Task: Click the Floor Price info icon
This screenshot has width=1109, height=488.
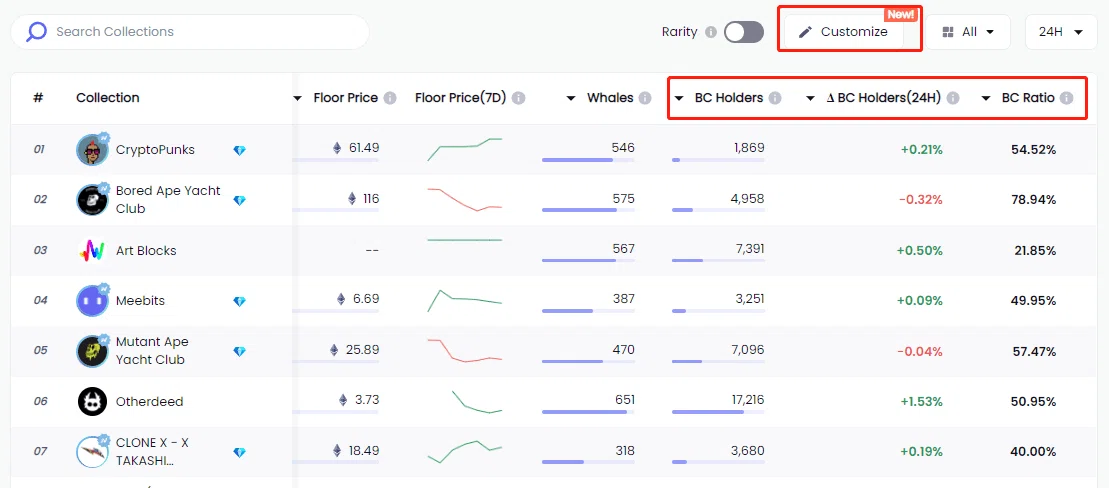Action: click(x=390, y=98)
